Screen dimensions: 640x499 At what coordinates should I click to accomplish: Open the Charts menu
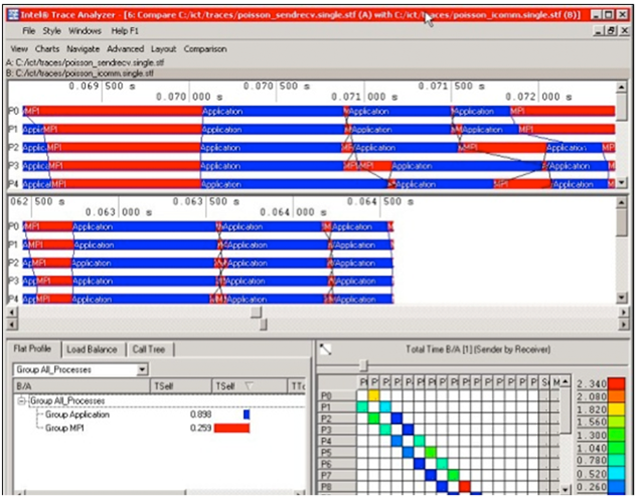pos(47,49)
